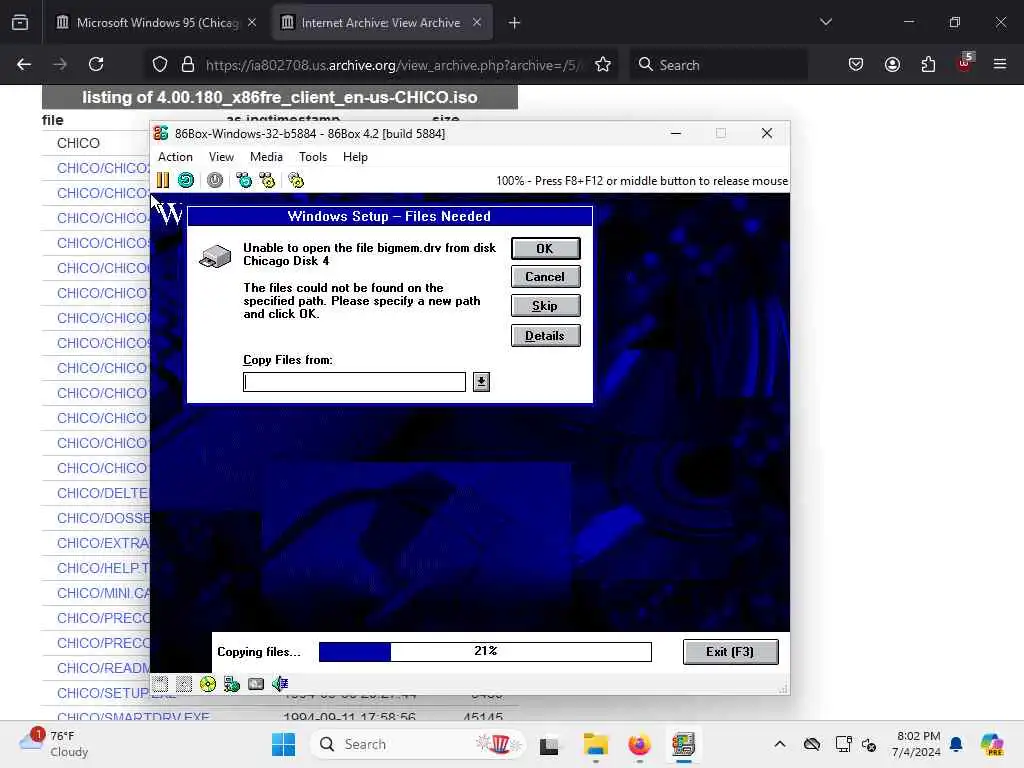This screenshot has height=768, width=1024.
Task: Open the CHICO/READM link
Action: tap(103, 668)
